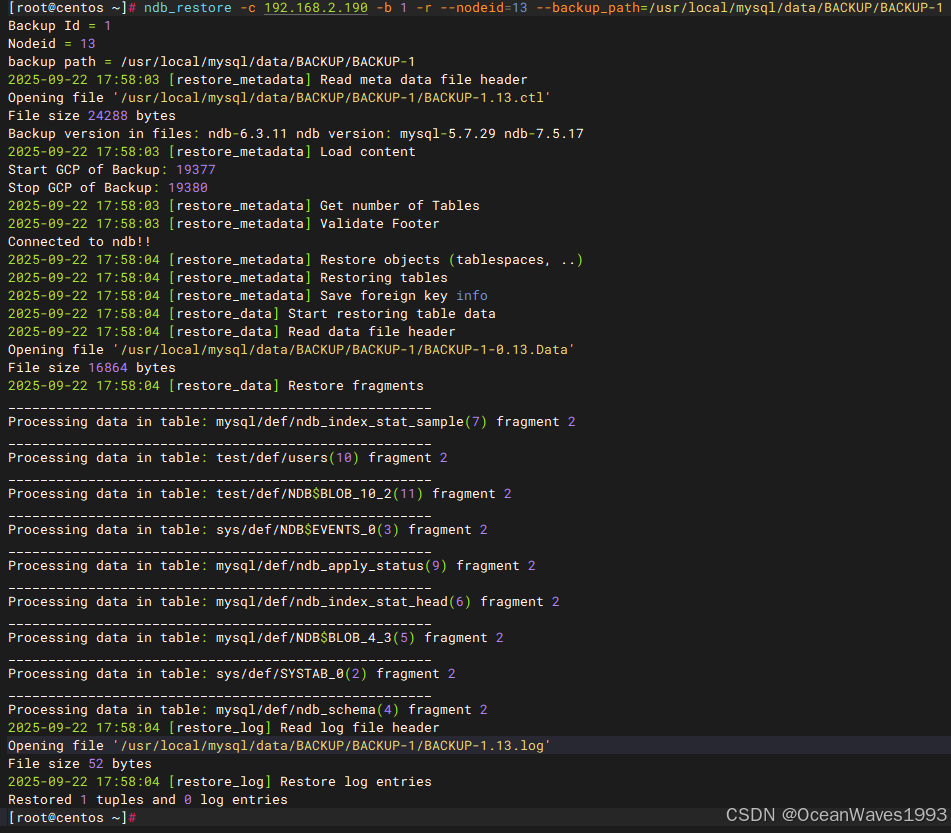Click the final [root@centos ~]# prompt
This screenshot has height=833, width=951.
click(72, 818)
